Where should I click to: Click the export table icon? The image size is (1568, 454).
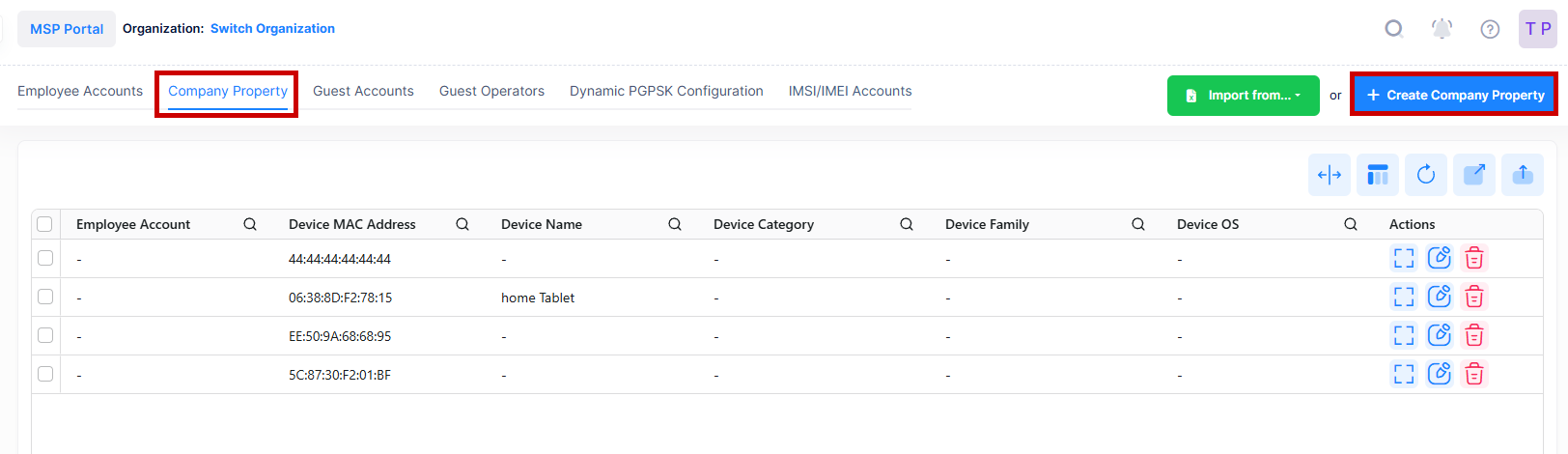[x=1473, y=175]
